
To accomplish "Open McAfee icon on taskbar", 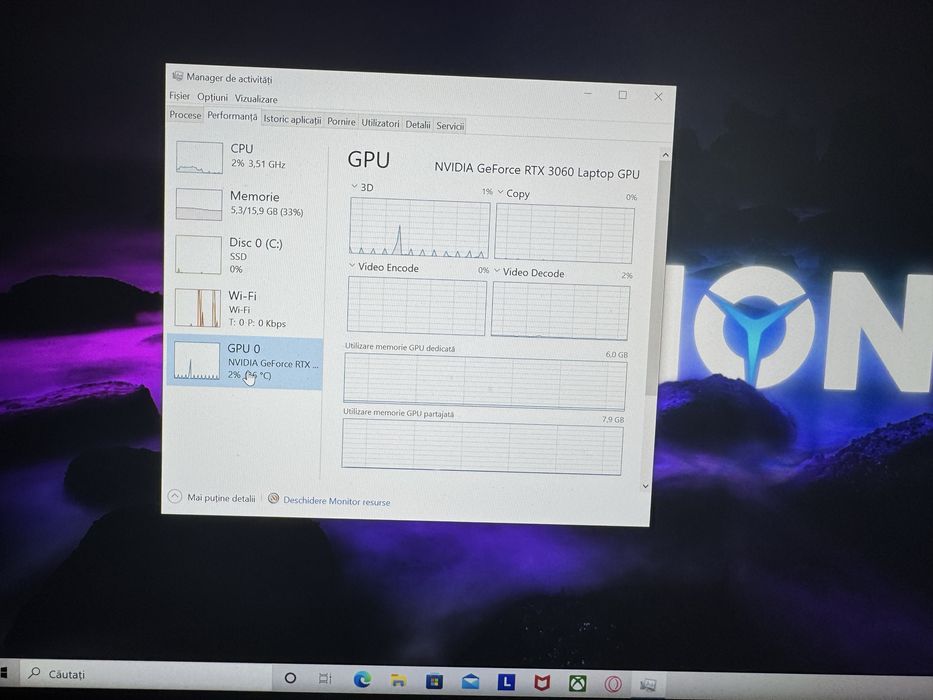I will click(x=541, y=683).
